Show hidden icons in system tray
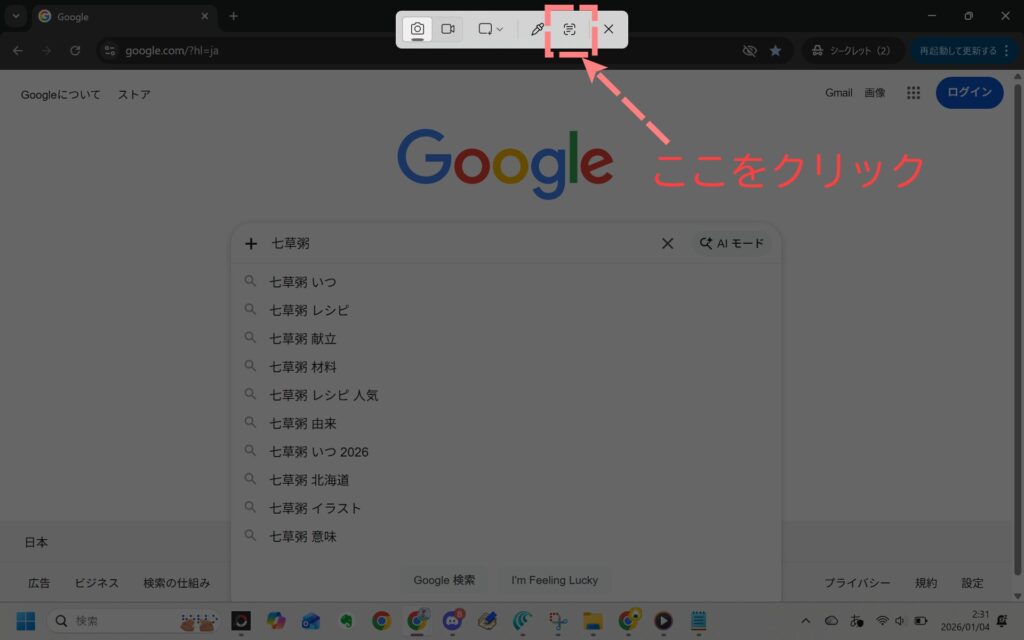 point(806,620)
